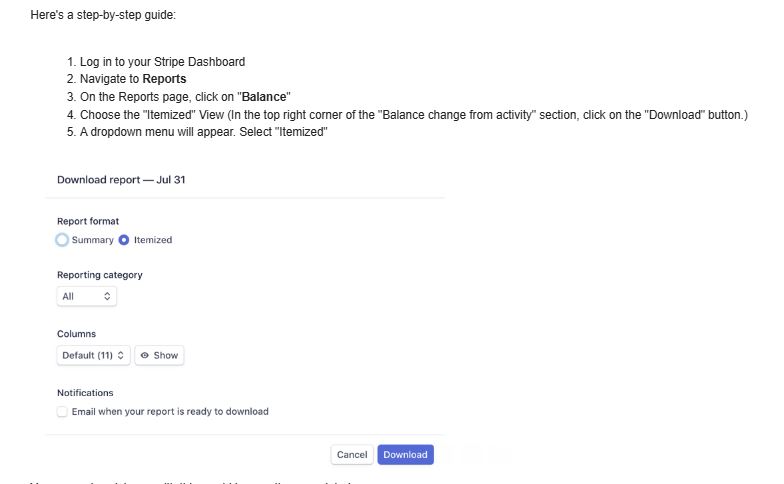This screenshot has width=784, height=484.
Task: Click the Columns section label
Action: (76, 334)
